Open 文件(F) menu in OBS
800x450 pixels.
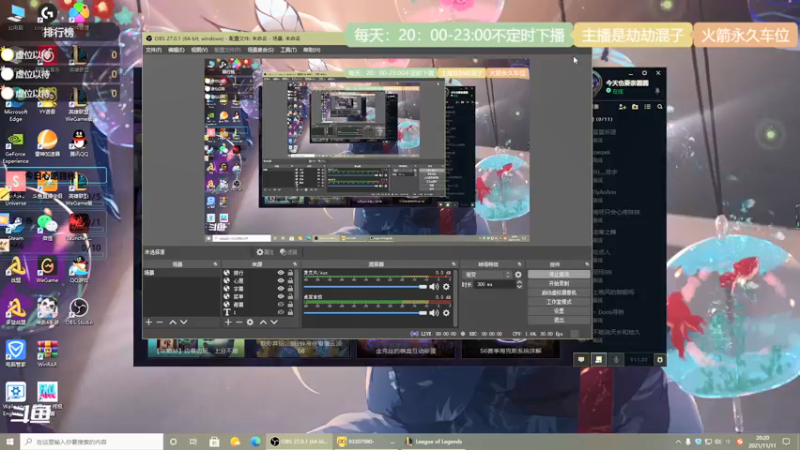pos(153,50)
